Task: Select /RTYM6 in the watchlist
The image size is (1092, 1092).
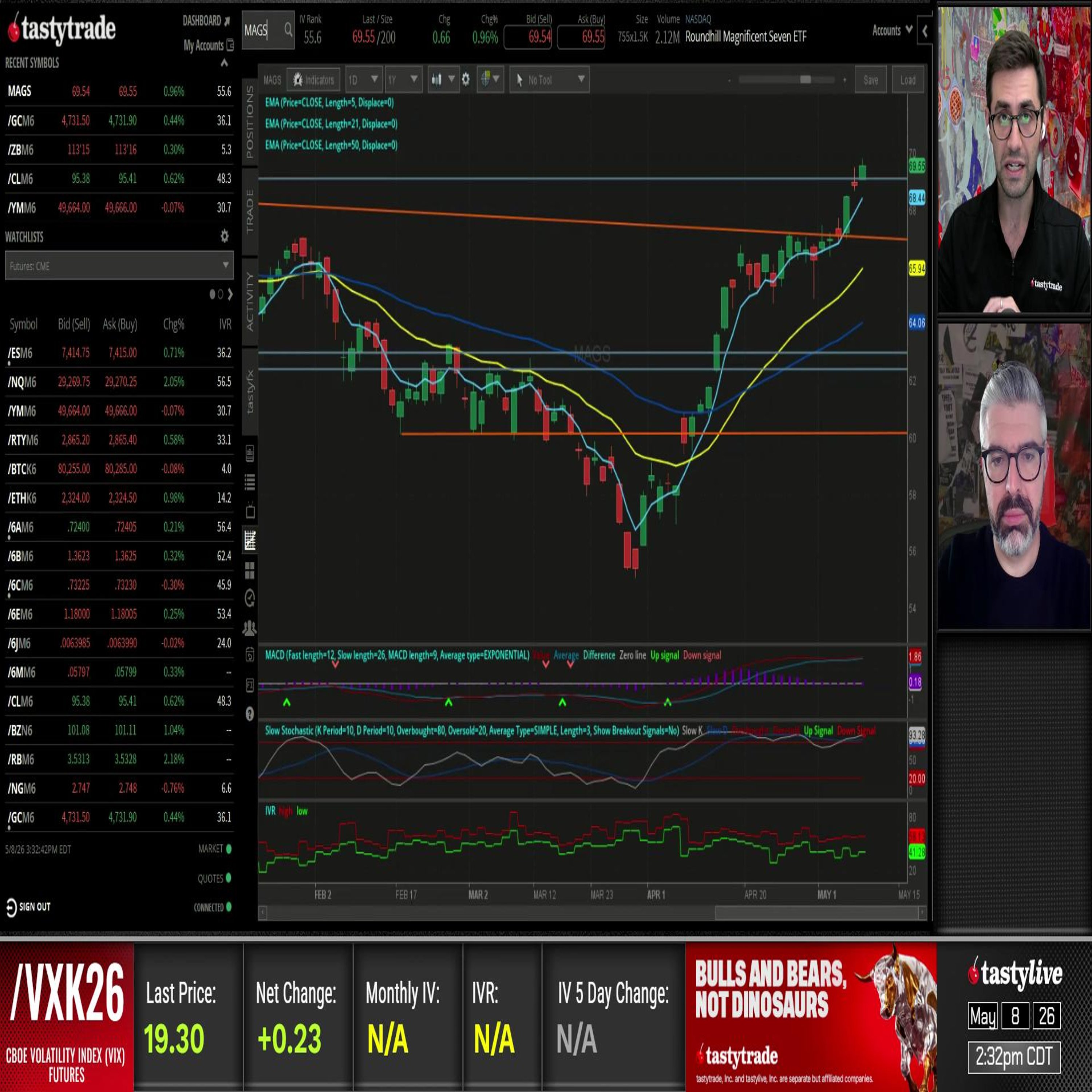Action: tap(119, 440)
